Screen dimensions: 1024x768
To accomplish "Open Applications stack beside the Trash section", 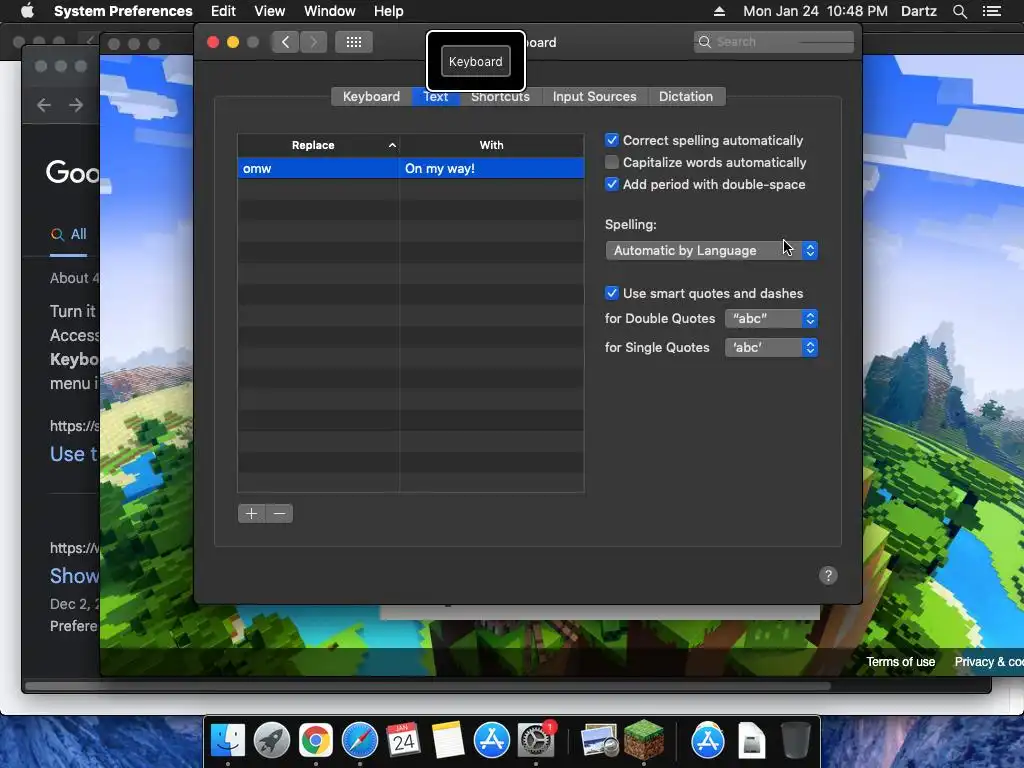I will 708,741.
